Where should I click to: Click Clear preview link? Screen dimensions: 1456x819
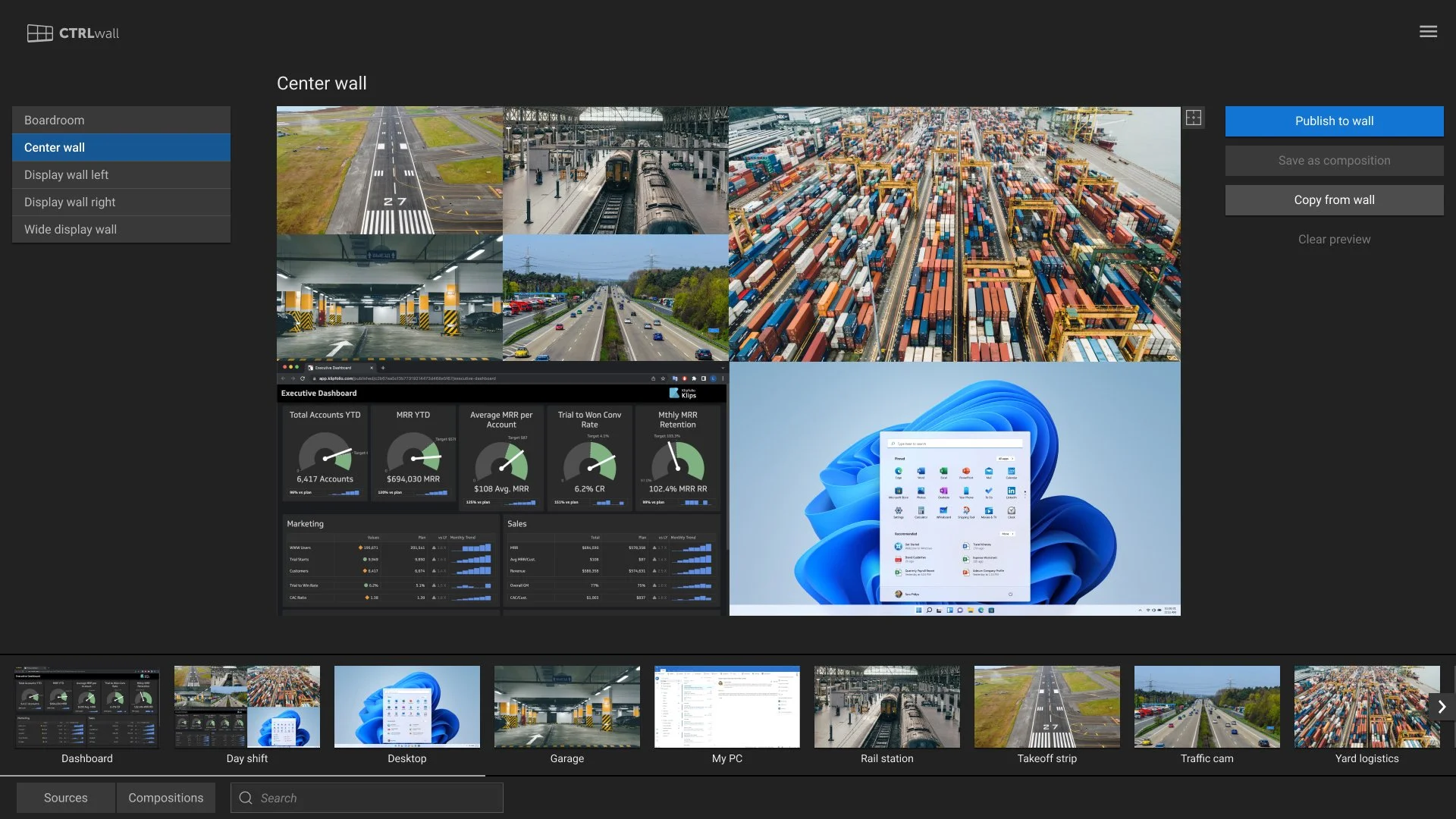(1334, 240)
